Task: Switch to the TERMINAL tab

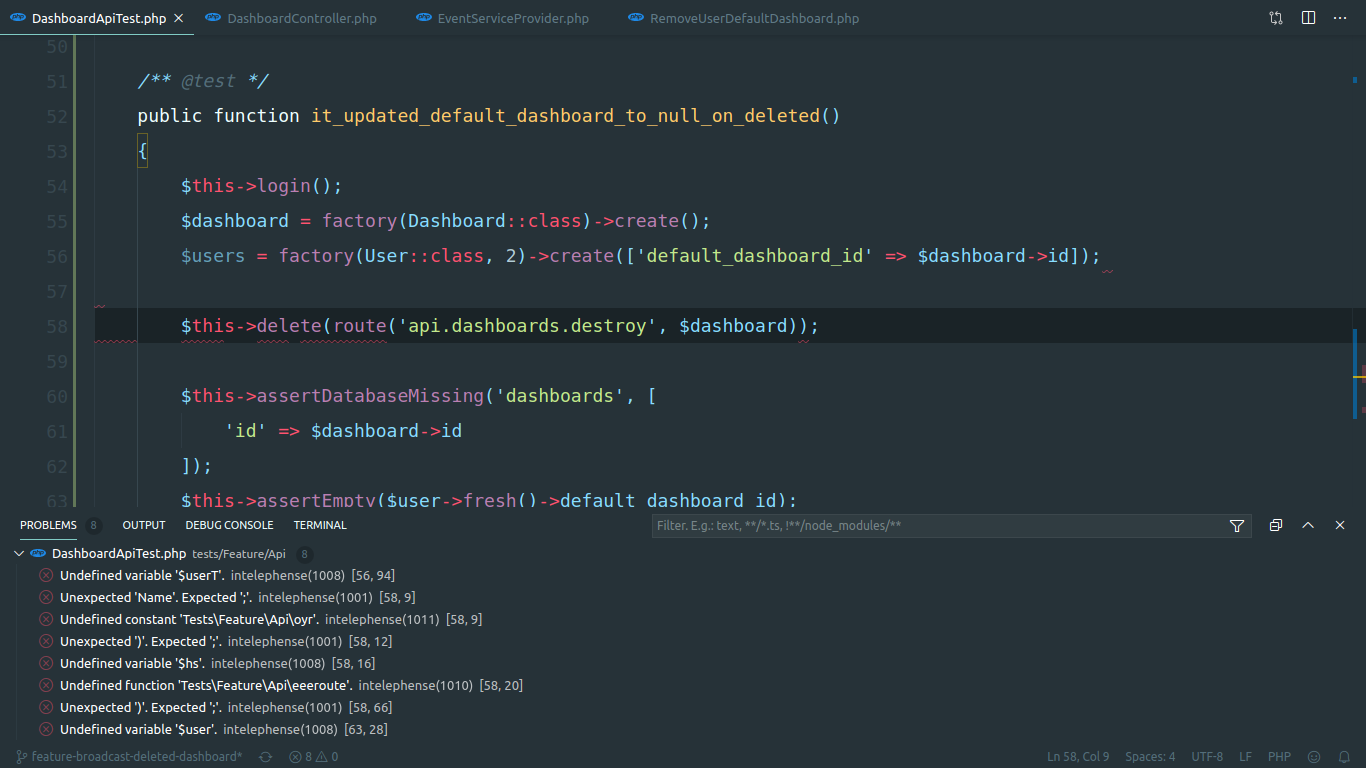Action: click(319, 524)
